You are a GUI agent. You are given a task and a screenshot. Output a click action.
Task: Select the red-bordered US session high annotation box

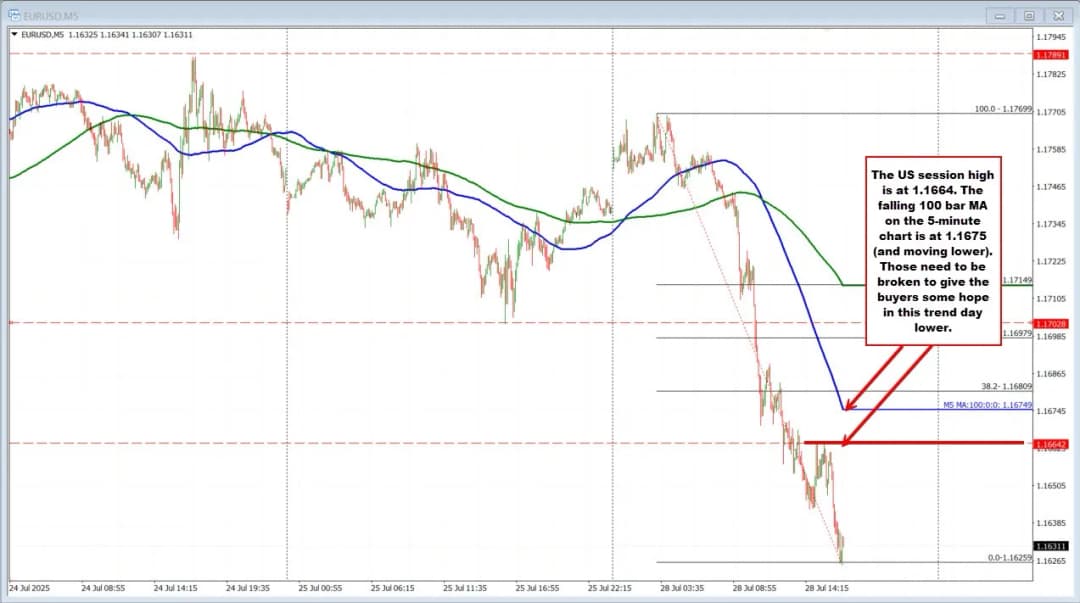[933, 250]
